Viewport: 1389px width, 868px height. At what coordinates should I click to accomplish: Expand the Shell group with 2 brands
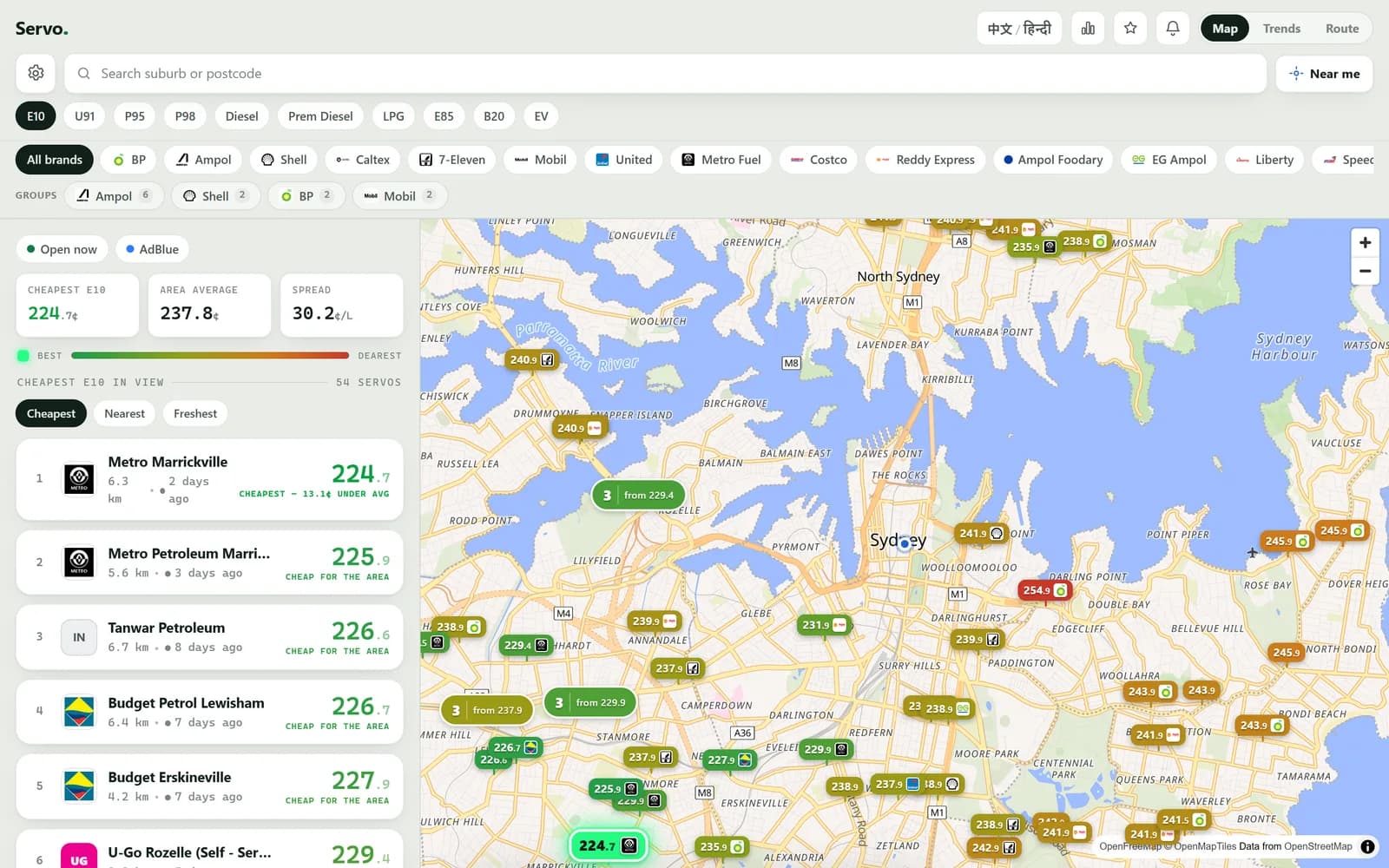215,196
